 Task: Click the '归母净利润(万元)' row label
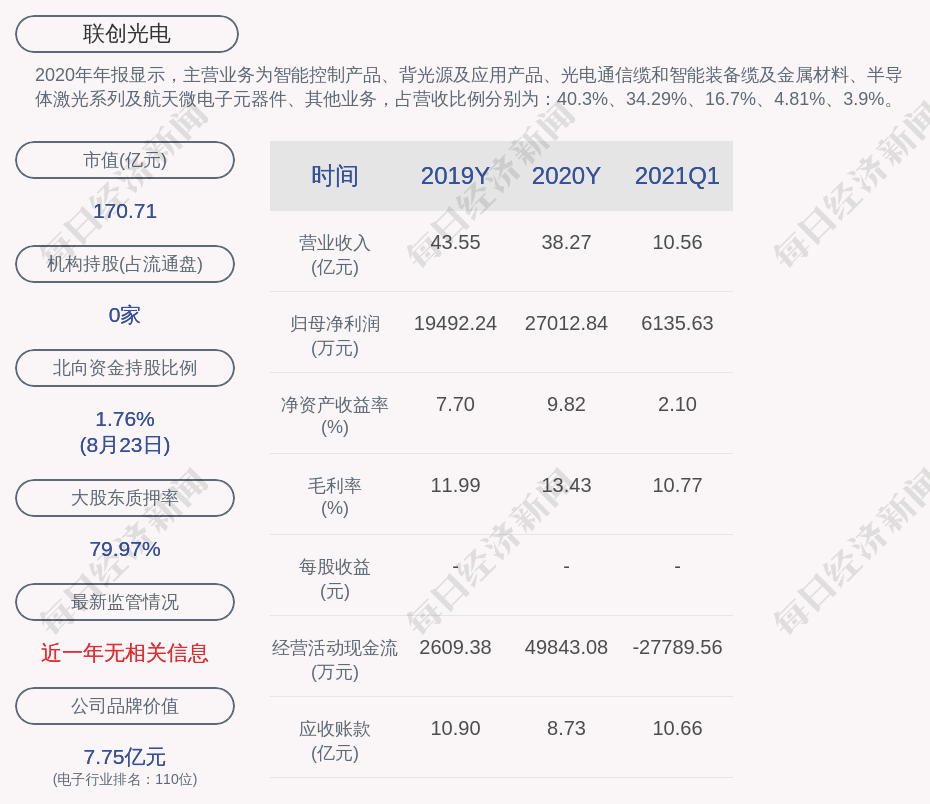click(335, 336)
